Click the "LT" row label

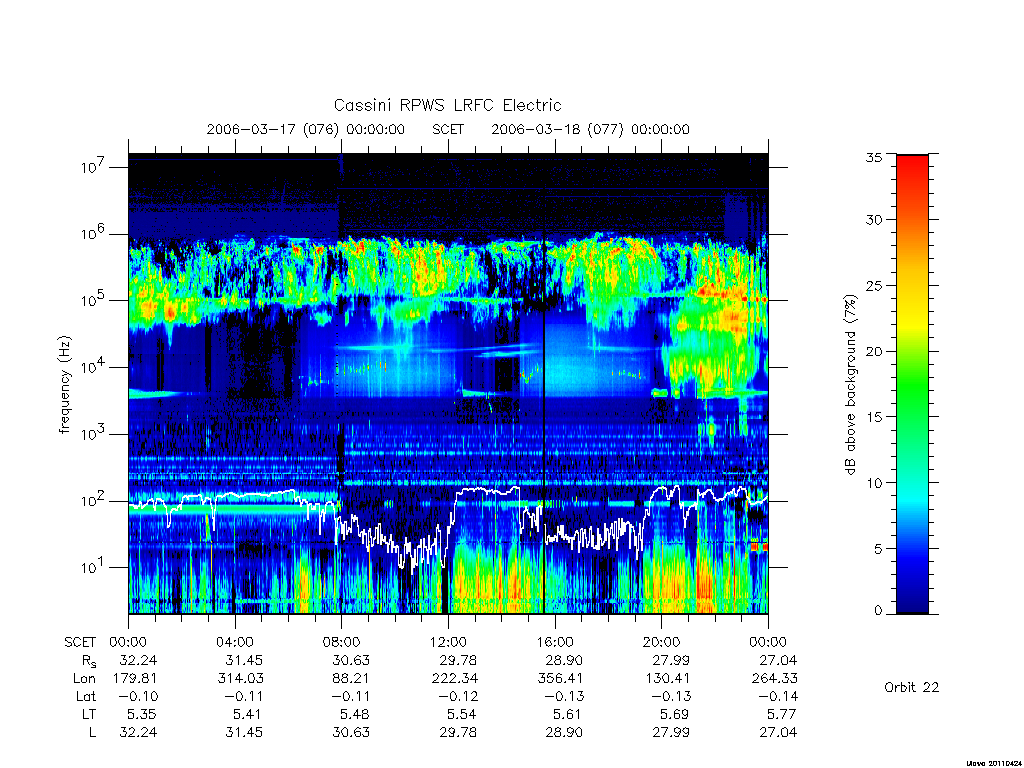(x=88, y=714)
